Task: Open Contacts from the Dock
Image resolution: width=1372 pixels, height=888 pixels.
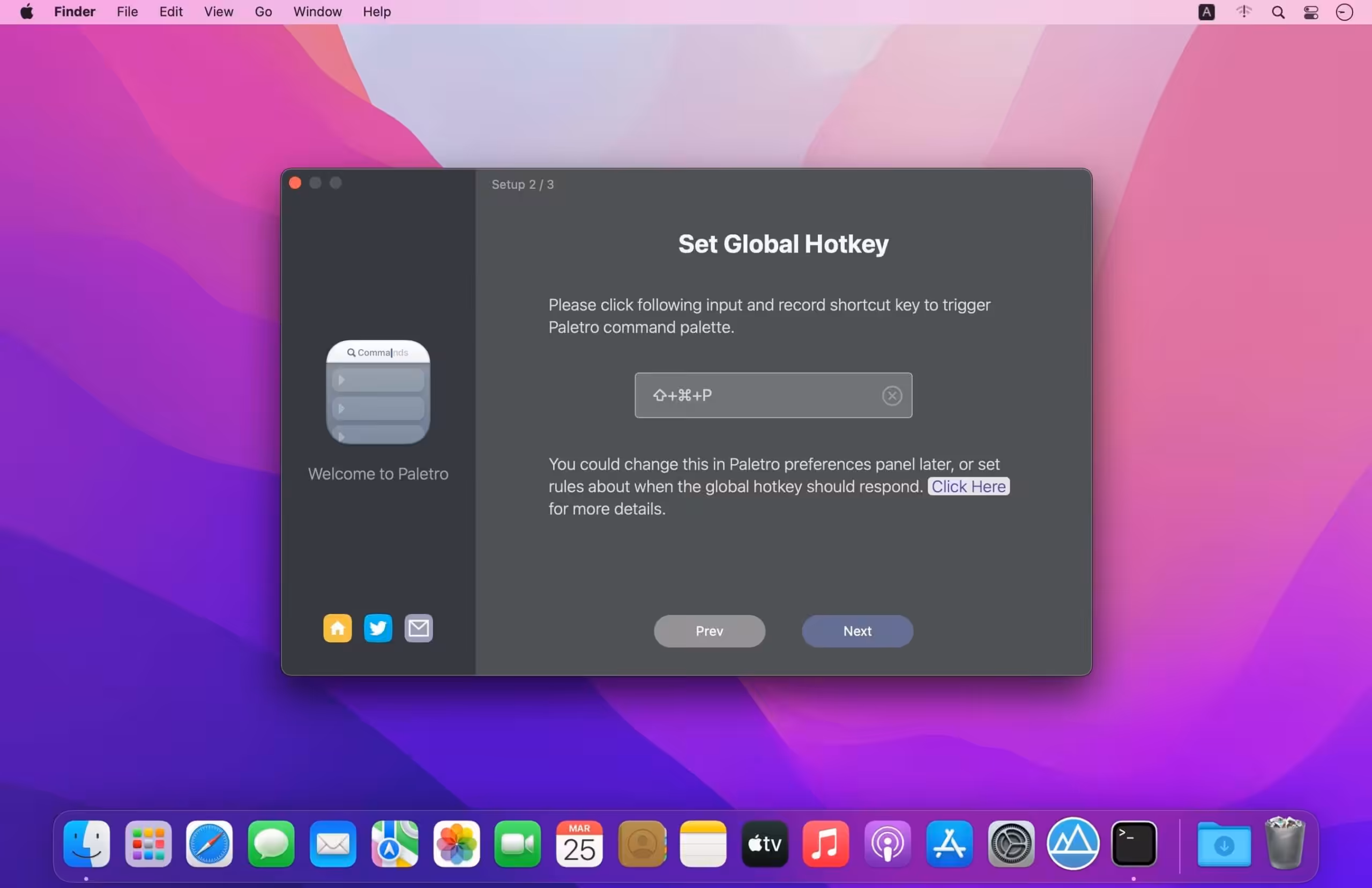Action: tap(642, 843)
